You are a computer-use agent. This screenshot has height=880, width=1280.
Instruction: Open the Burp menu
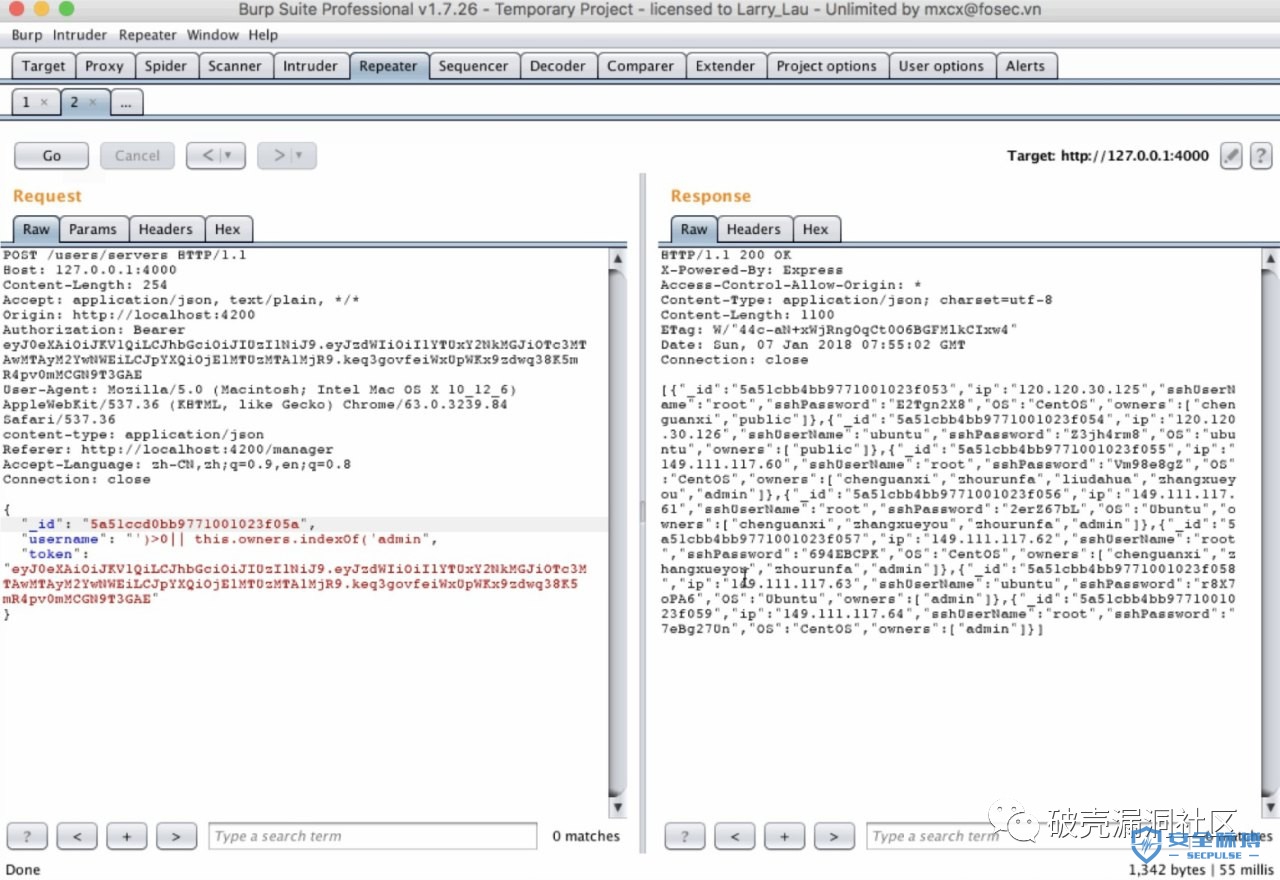(x=27, y=35)
